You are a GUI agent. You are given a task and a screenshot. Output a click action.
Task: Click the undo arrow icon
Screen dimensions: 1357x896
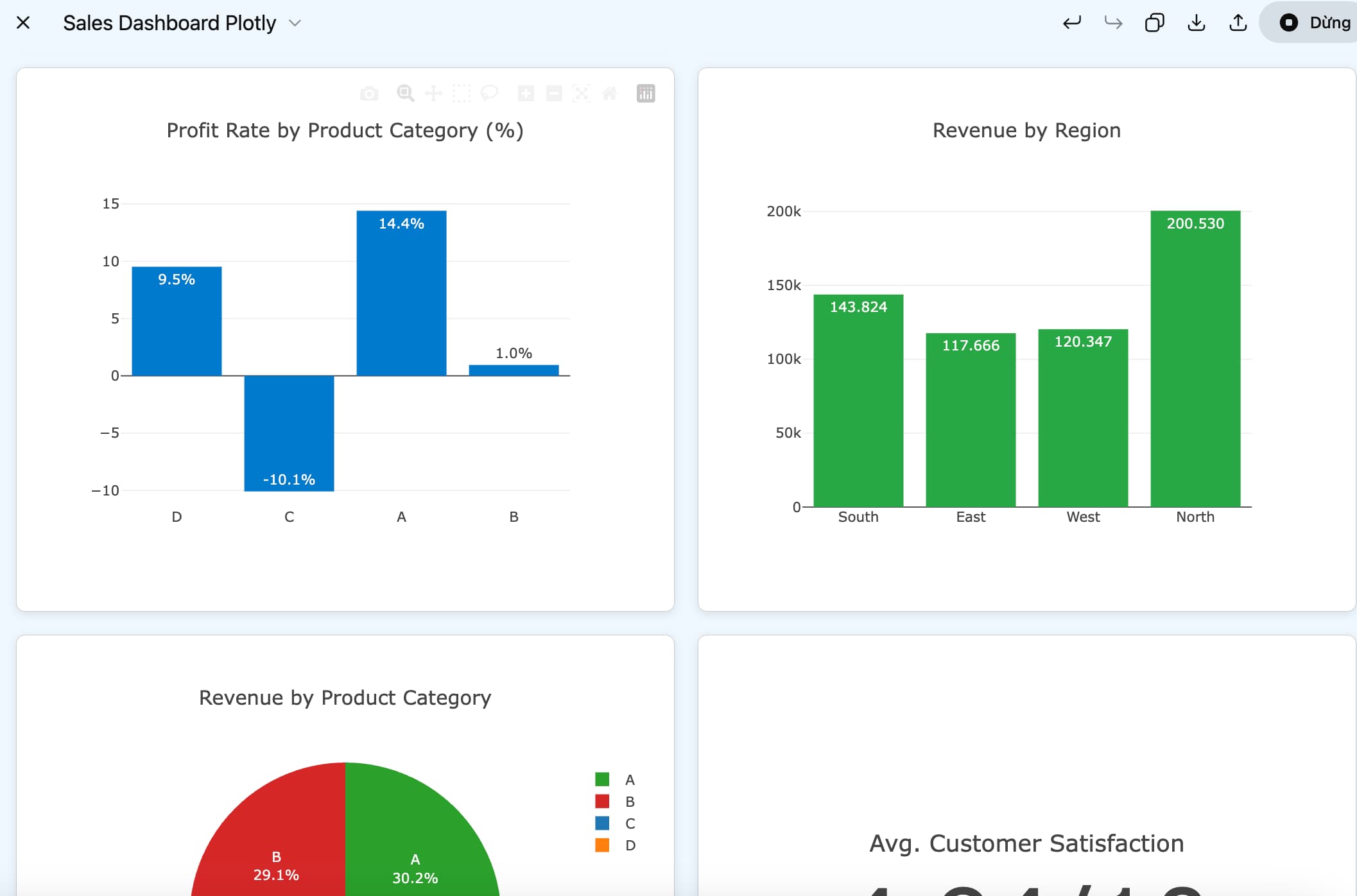pos(1071,23)
